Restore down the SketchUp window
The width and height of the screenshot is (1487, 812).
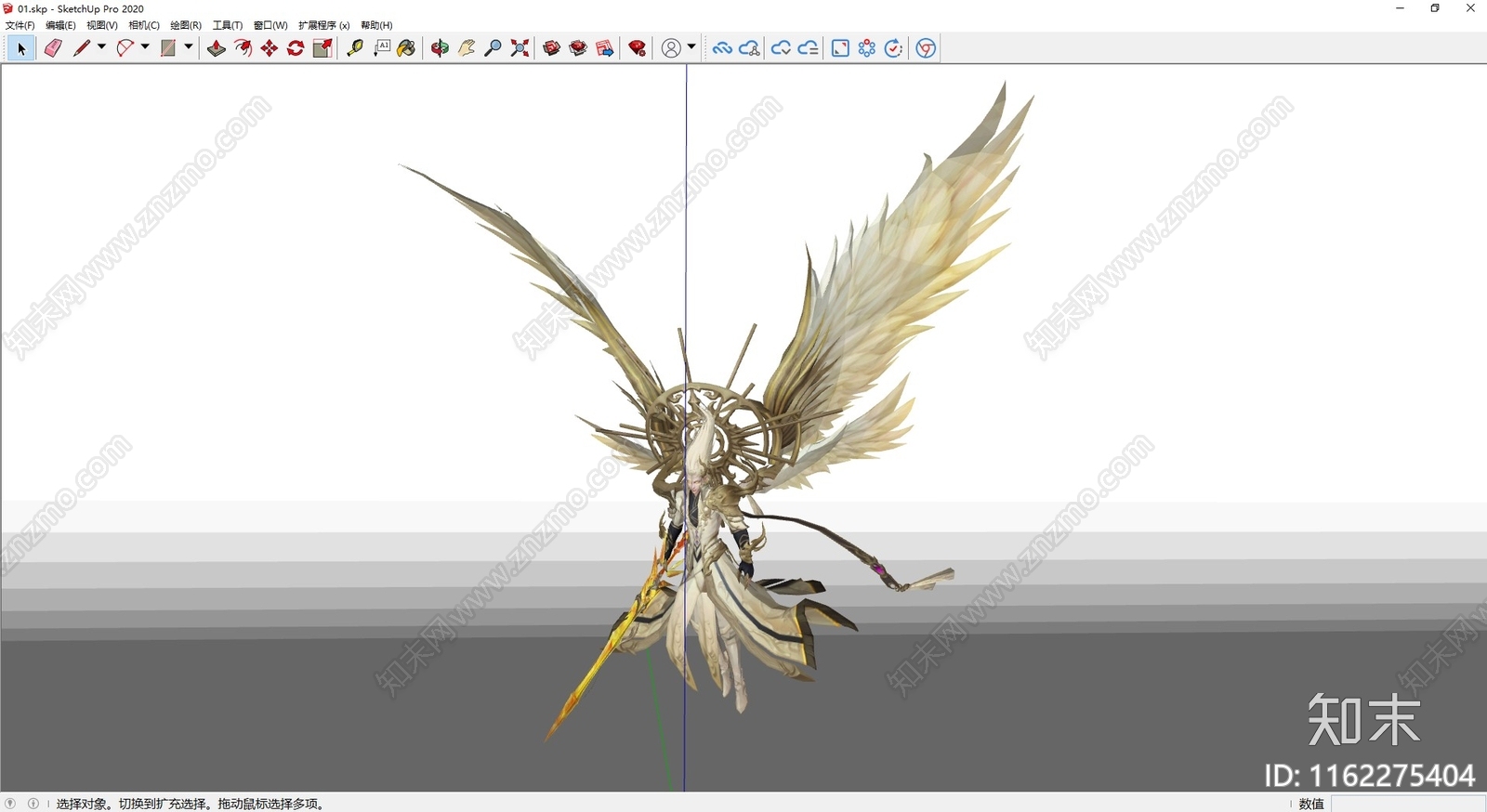point(1435,8)
